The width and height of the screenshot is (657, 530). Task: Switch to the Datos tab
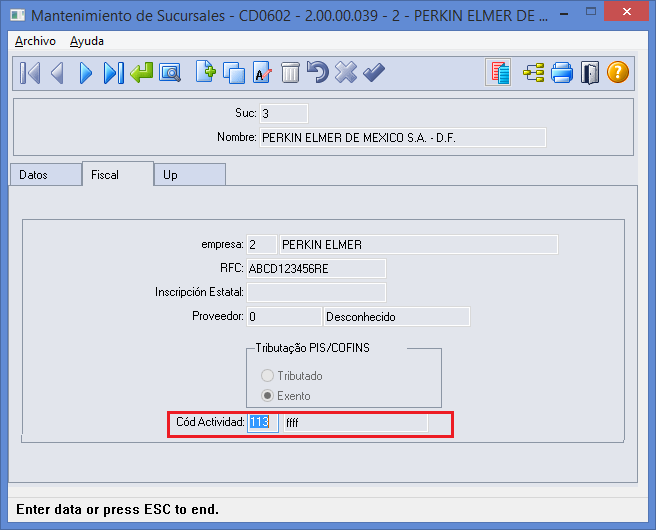point(46,175)
